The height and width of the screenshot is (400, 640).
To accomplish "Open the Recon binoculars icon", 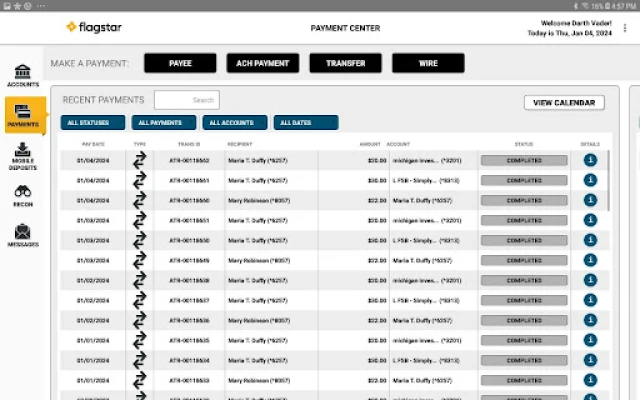I will click(x=22, y=195).
